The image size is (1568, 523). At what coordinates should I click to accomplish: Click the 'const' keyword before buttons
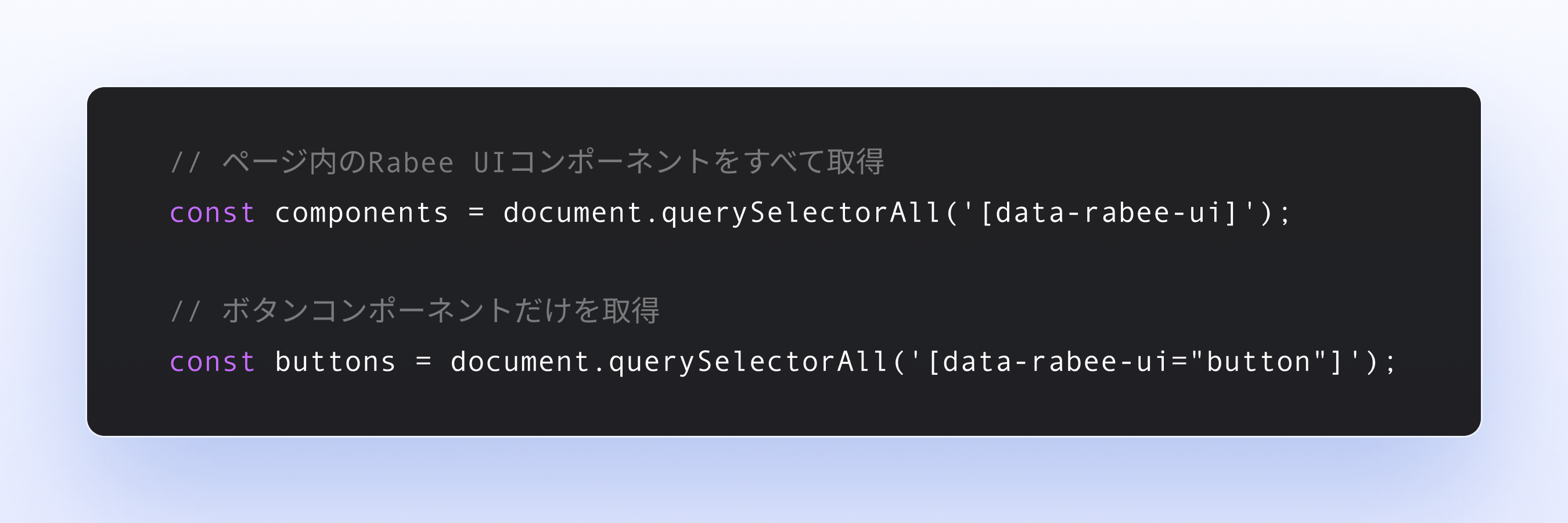click(x=213, y=361)
